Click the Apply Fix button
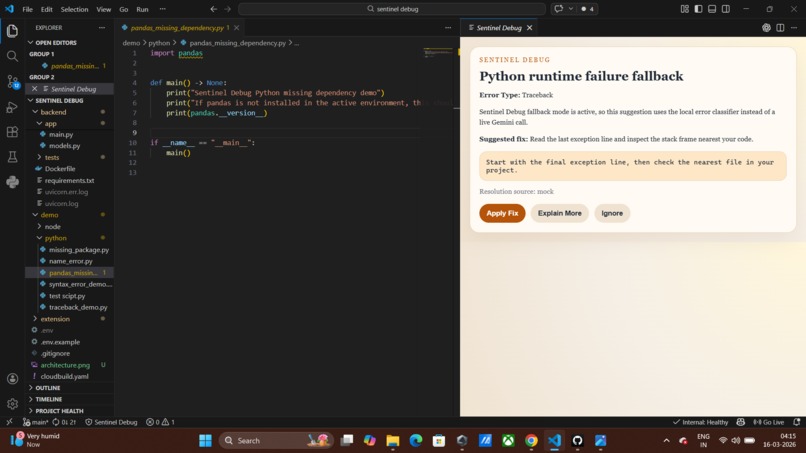Image resolution: width=806 pixels, height=453 pixels. point(502,213)
